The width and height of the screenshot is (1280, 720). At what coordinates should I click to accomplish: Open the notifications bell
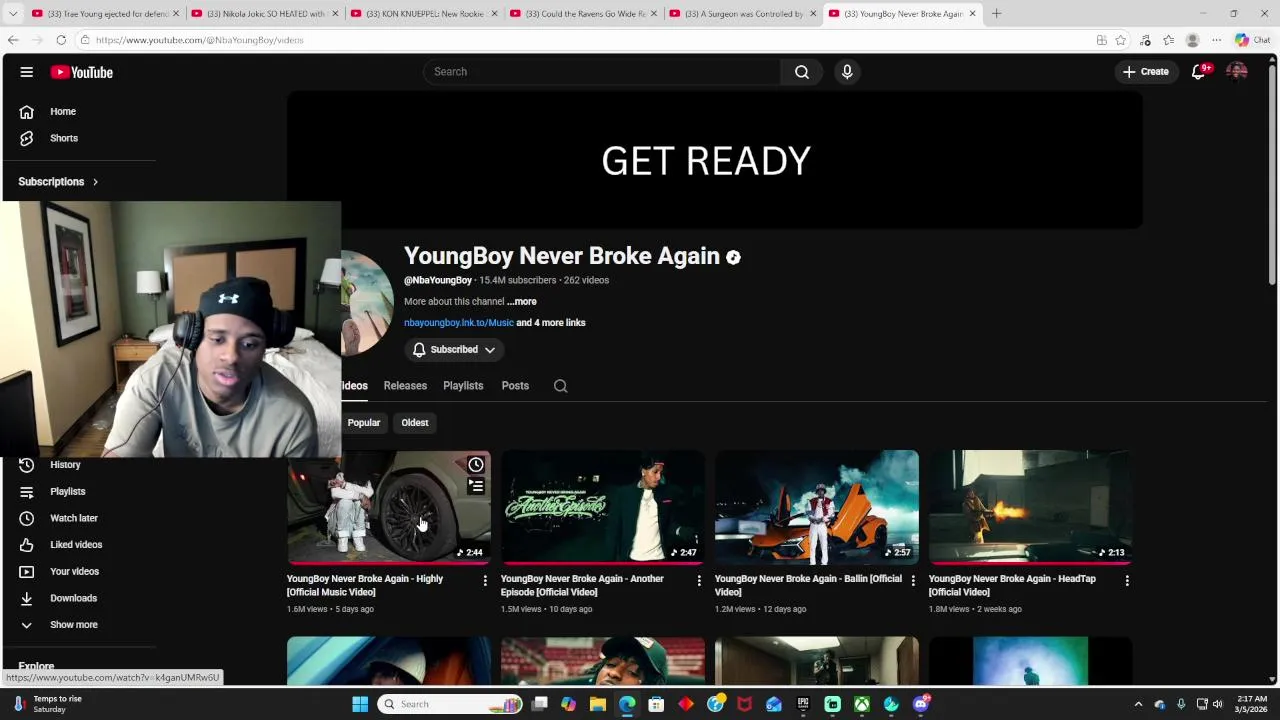(x=1199, y=72)
